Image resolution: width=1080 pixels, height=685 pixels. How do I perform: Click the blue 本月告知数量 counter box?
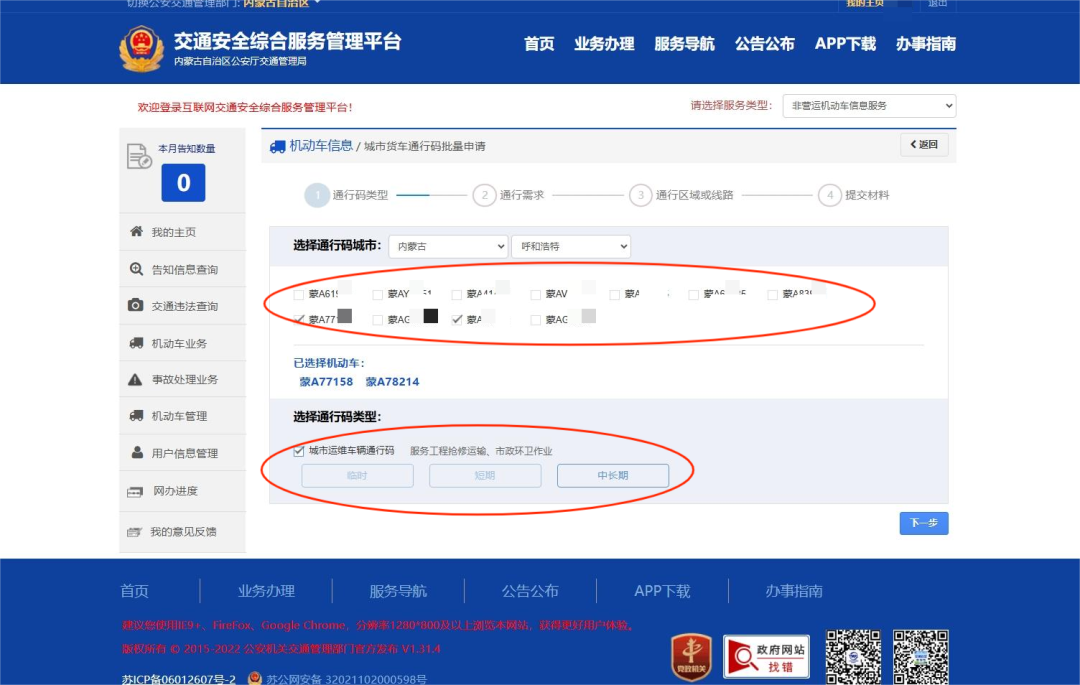183,183
